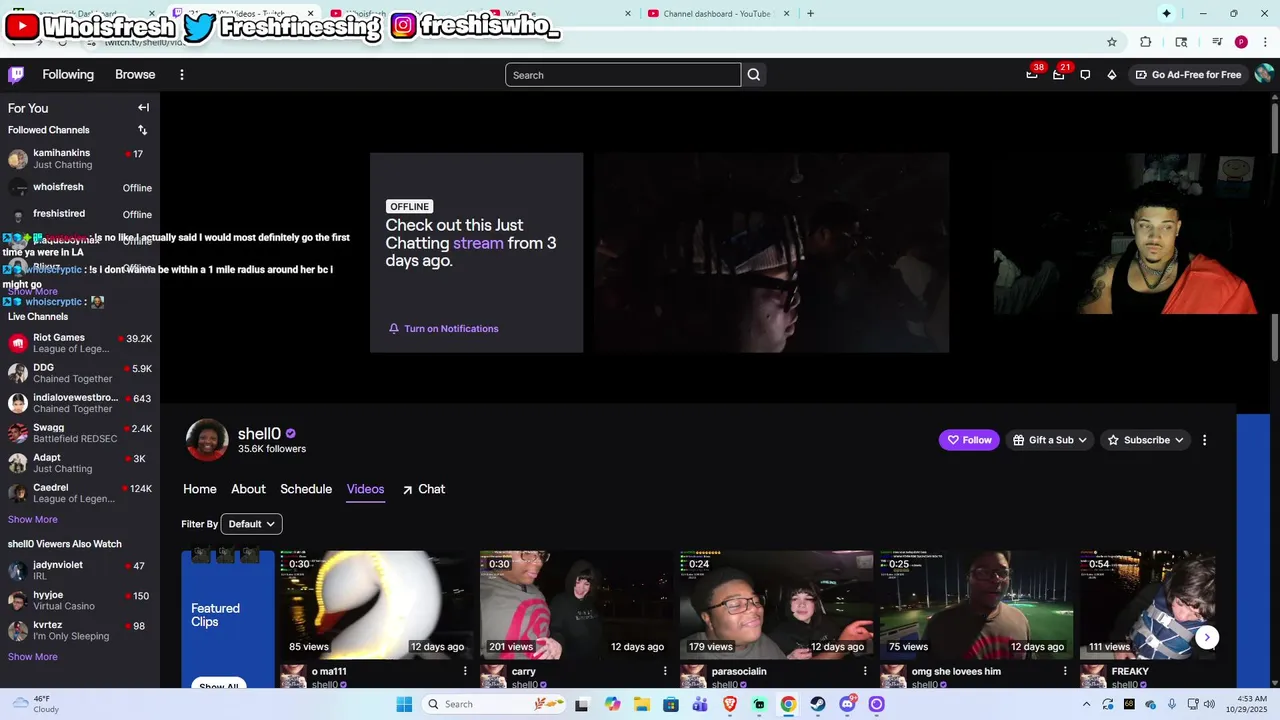
Task: Open kamihankins followed channel
Action: point(80,159)
